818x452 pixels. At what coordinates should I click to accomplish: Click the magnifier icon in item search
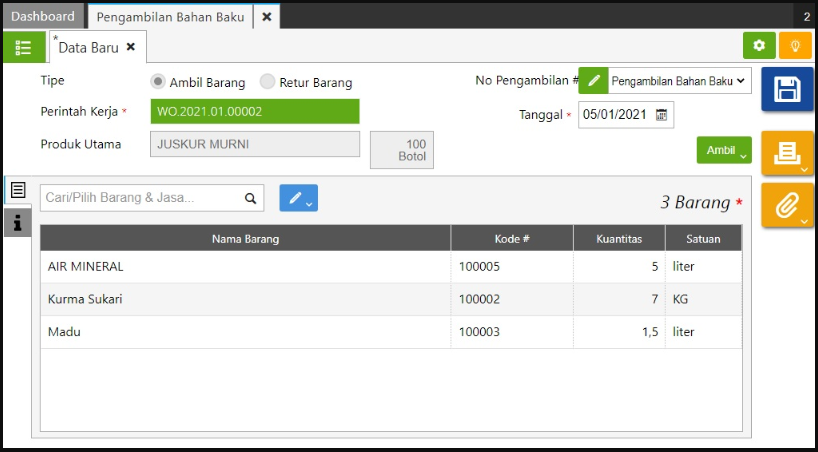pyautogui.click(x=251, y=198)
